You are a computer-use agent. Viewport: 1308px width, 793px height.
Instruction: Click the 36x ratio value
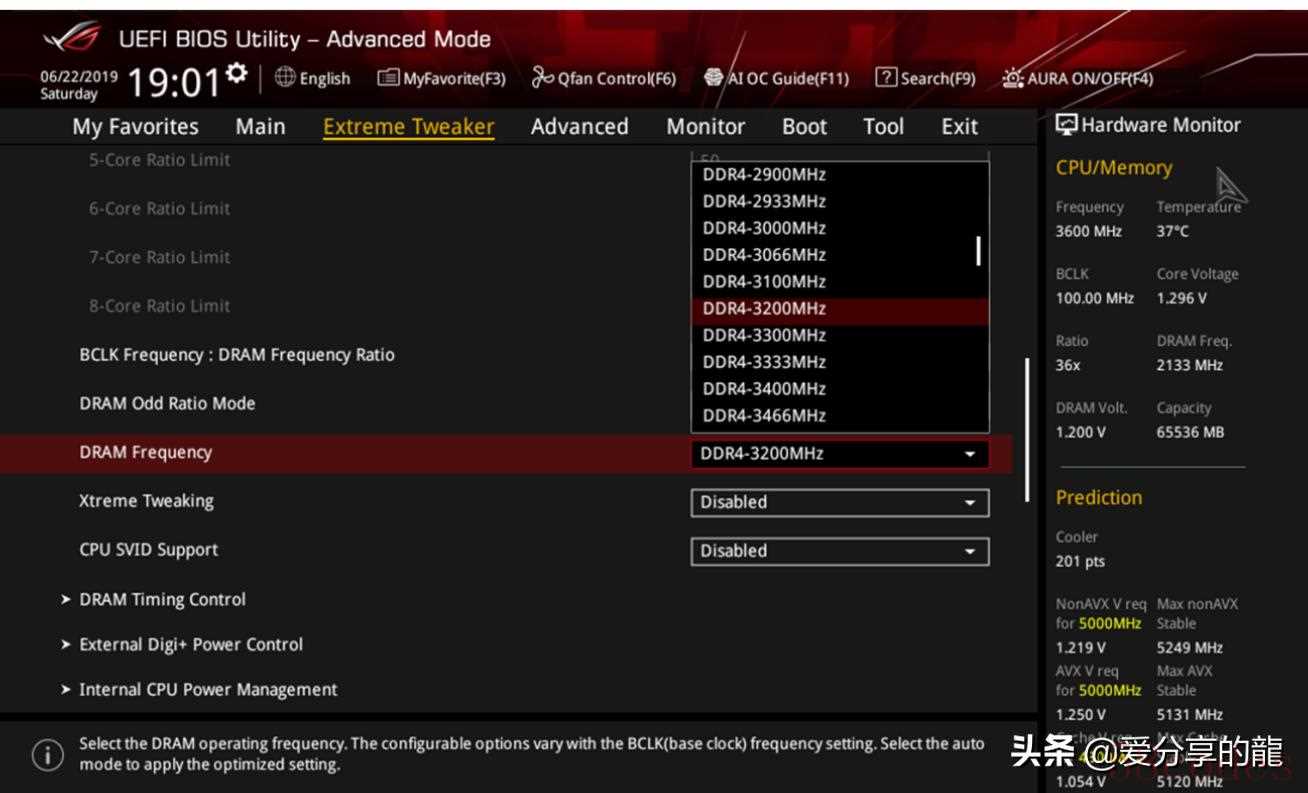click(1068, 365)
